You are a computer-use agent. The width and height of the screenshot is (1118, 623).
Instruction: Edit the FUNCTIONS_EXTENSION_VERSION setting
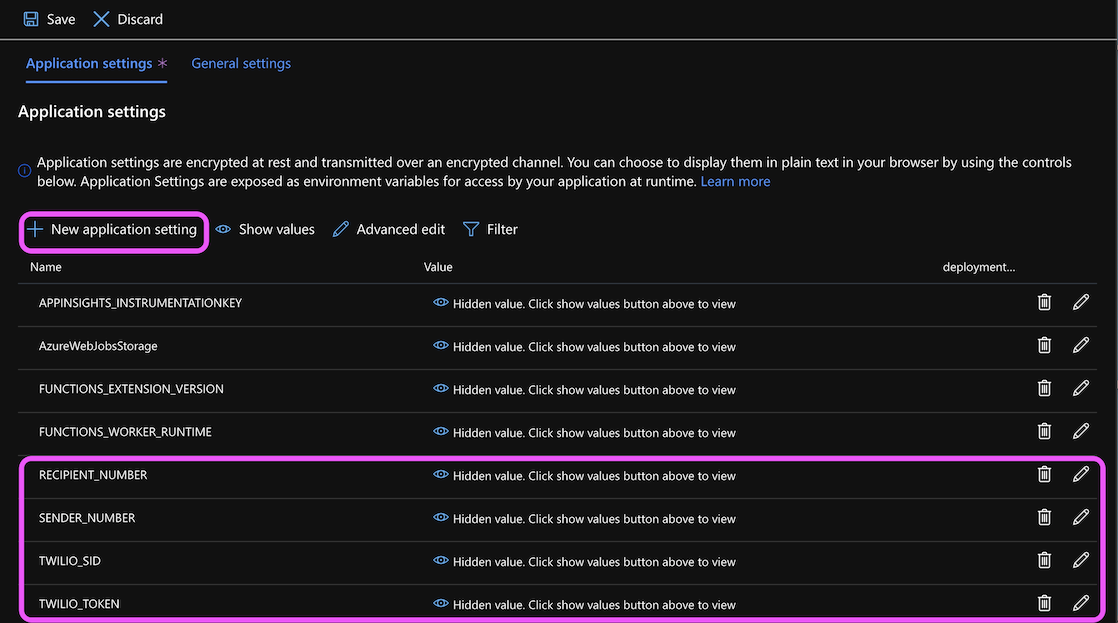pyautogui.click(x=1080, y=388)
